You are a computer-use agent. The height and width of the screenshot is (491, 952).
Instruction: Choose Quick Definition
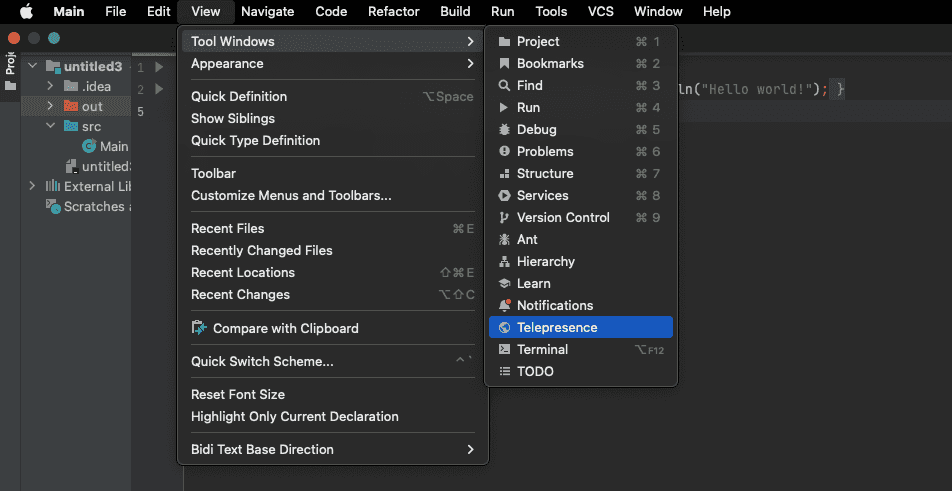coord(333,97)
